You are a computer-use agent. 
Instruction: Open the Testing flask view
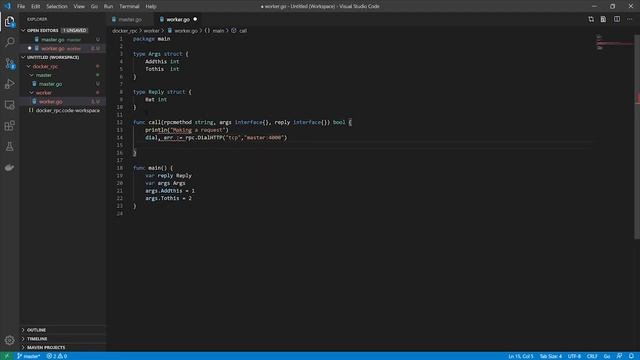(9, 147)
